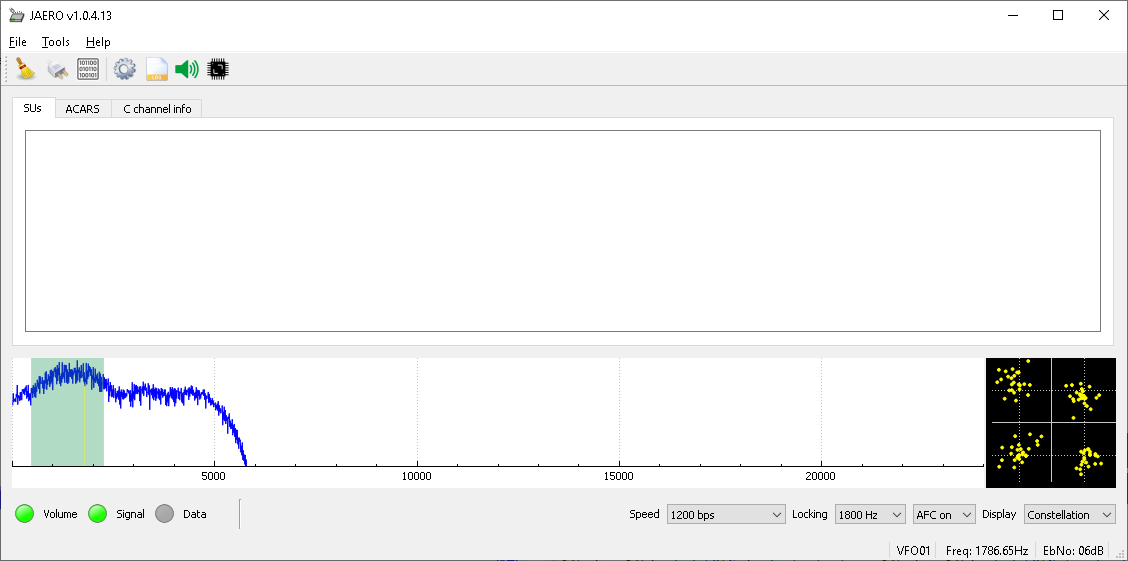
Task: Switch to the SUs tab
Action: tap(33, 109)
